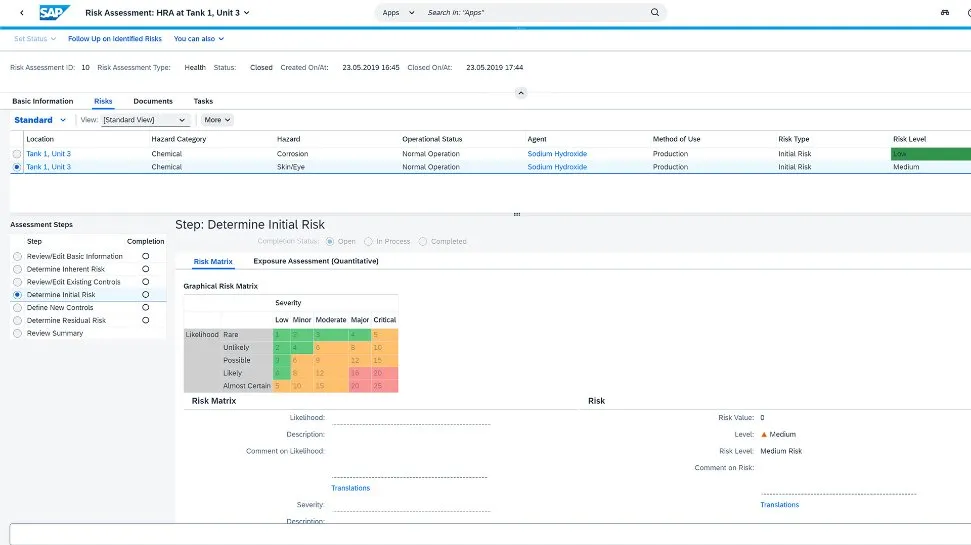Click the orange warning triangle beside Medium
The image size is (971, 545).
pyautogui.click(x=764, y=435)
